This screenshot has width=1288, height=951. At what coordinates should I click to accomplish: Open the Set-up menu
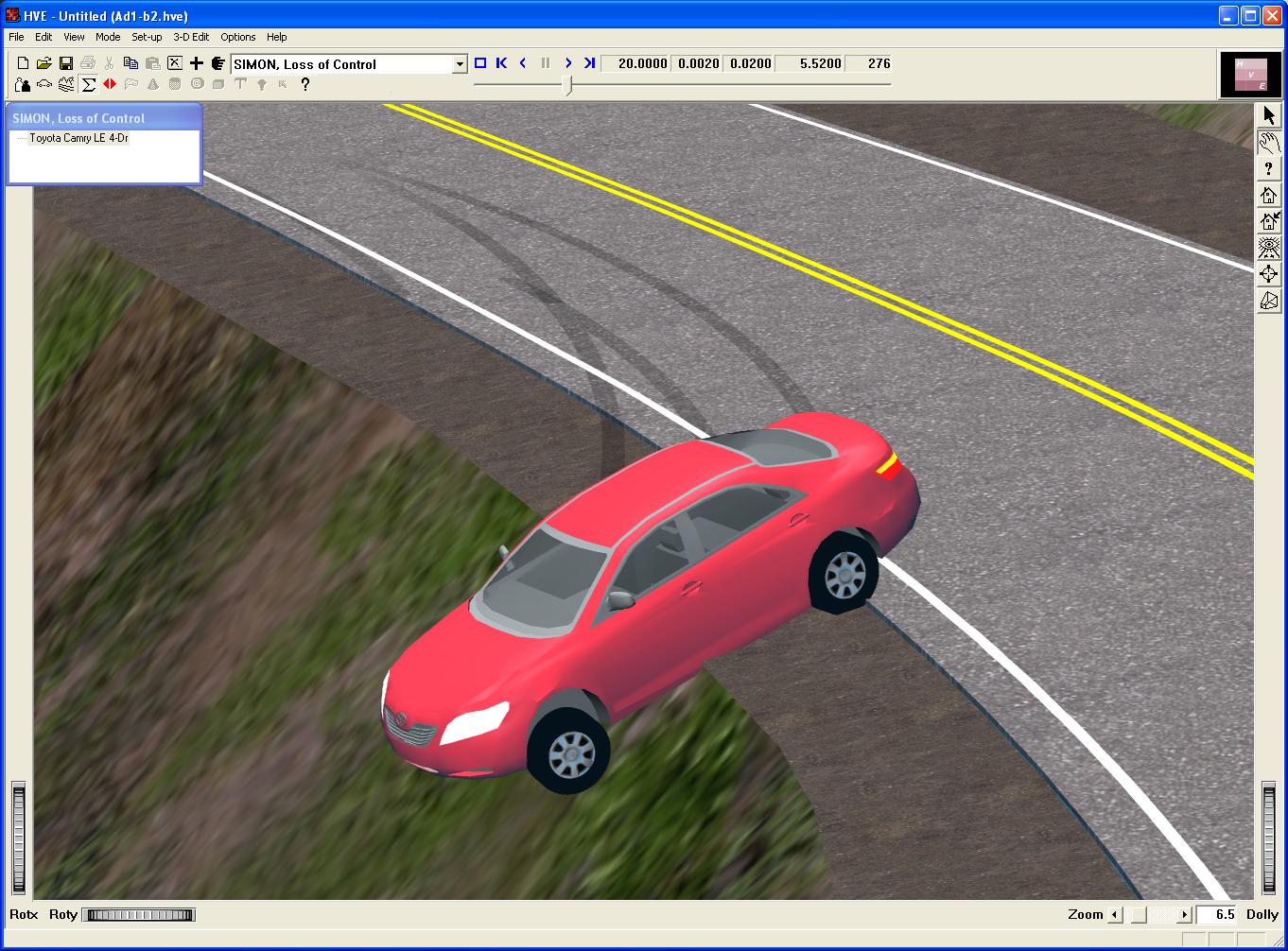click(147, 37)
